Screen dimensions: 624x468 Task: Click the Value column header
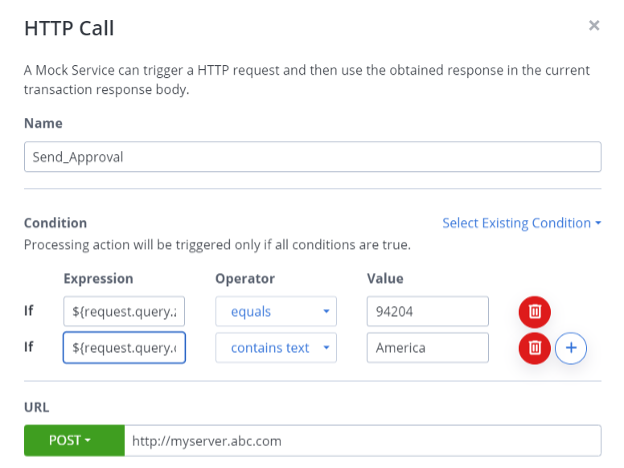click(x=385, y=279)
